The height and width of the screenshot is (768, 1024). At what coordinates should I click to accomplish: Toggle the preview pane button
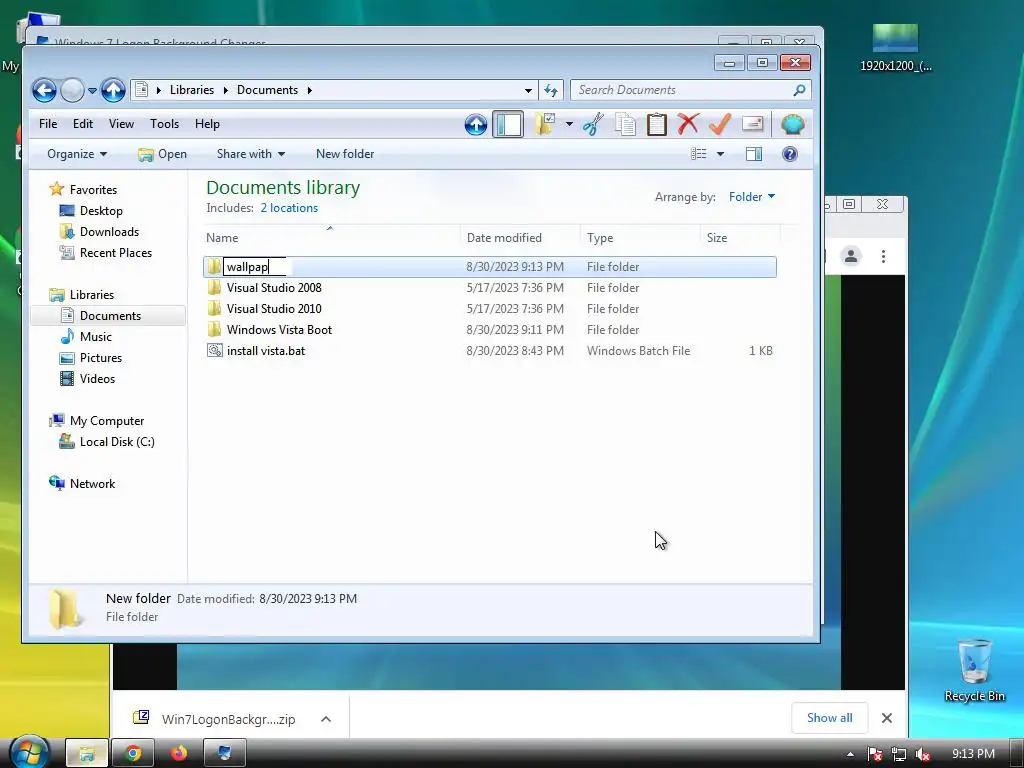click(x=754, y=154)
